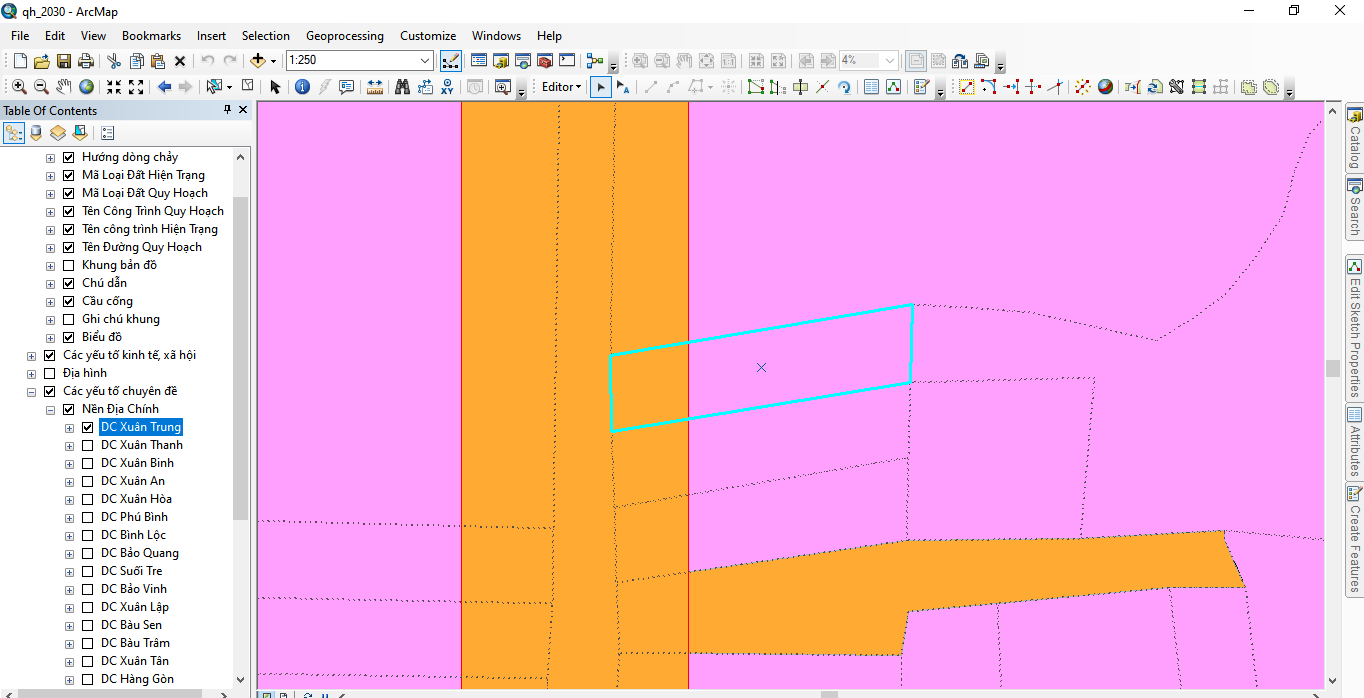Screen dimensions: 1364x698
Task: Uncheck the DC Xuân Trung layer
Action: pos(87,427)
